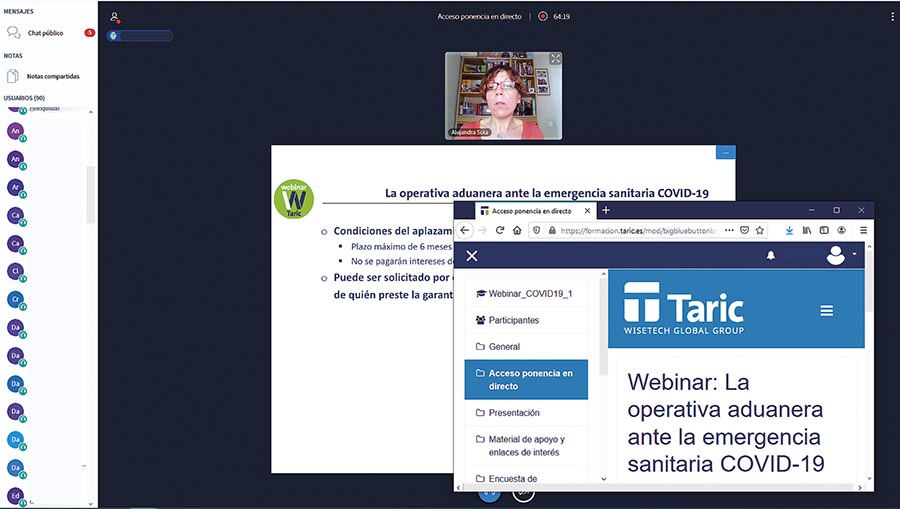Open the Moodle notifications bell
This screenshot has width=900, height=509.
(771, 256)
